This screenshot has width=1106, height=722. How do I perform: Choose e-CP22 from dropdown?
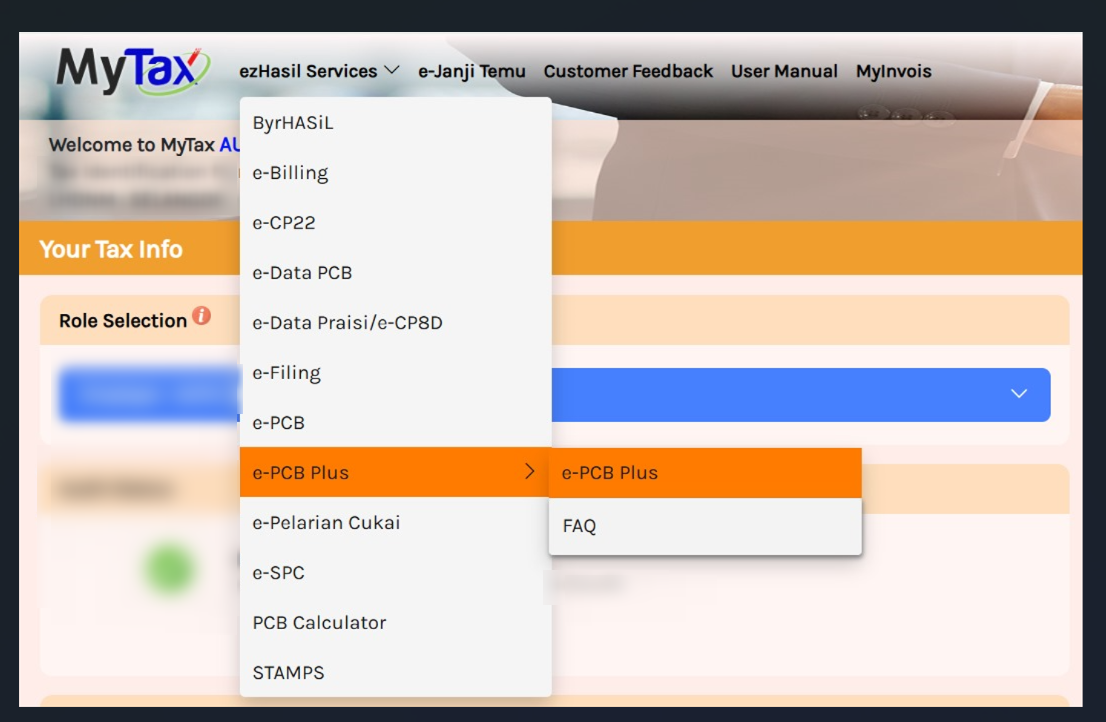(396, 223)
